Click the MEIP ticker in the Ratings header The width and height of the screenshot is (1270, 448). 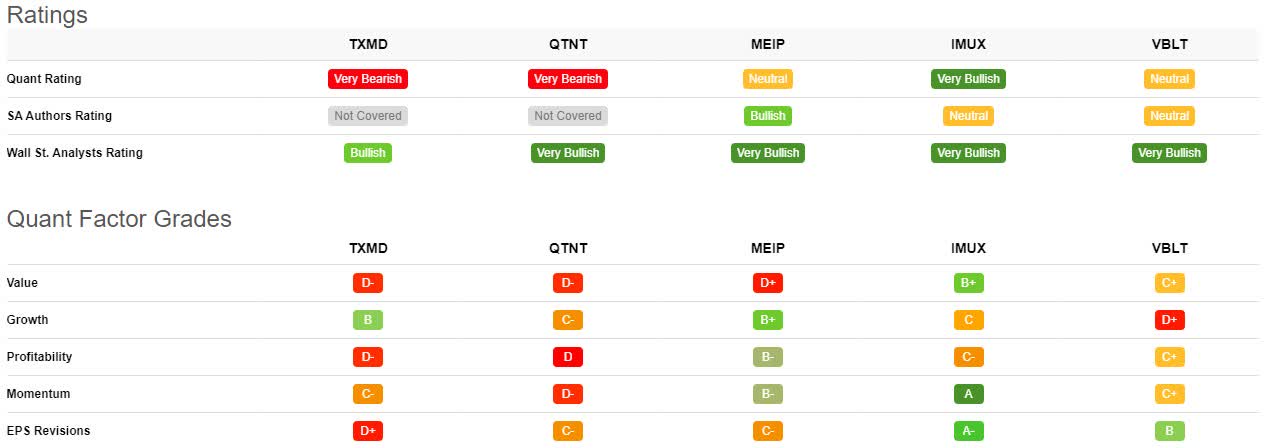click(x=768, y=44)
